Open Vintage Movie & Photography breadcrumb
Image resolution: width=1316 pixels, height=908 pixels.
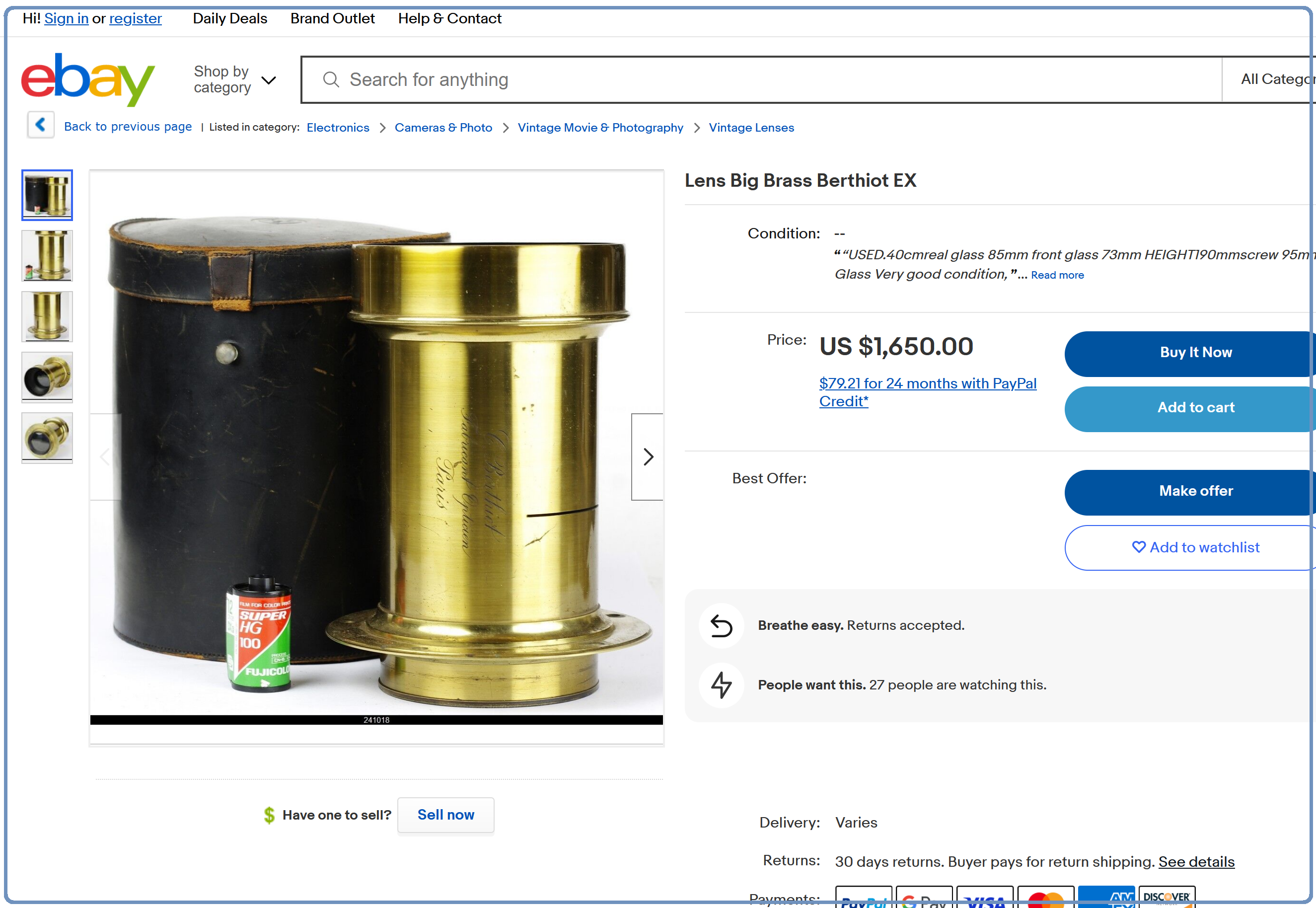pyautogui.click(x=600, y=128)
